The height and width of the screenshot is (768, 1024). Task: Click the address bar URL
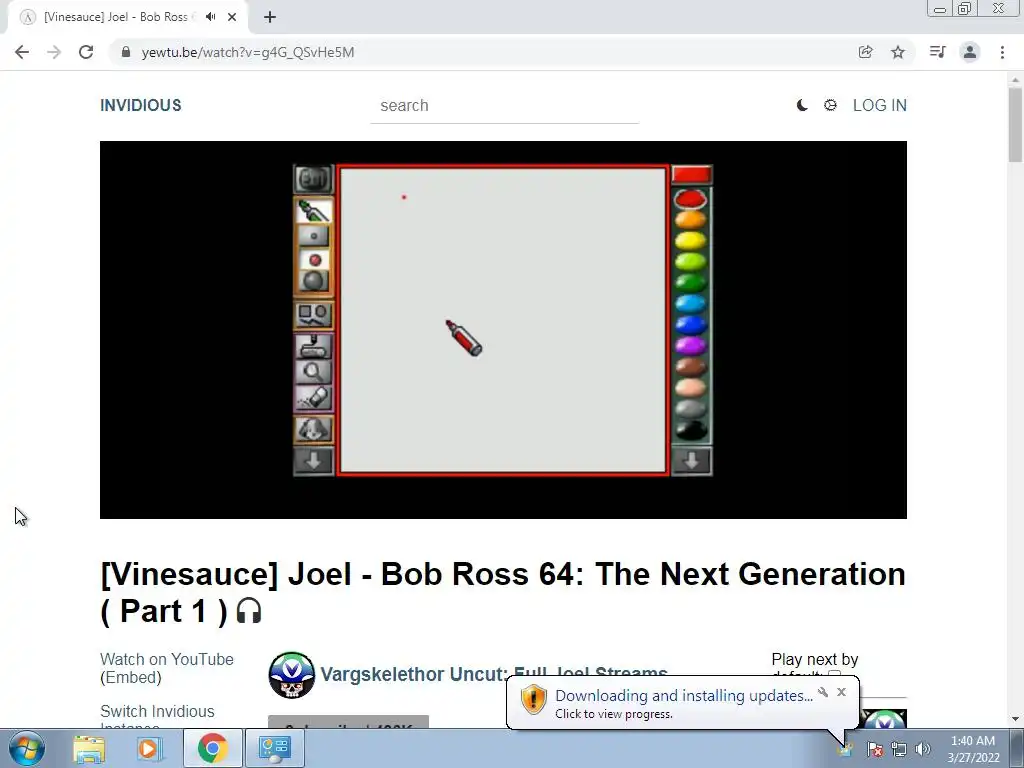[248, 52]
